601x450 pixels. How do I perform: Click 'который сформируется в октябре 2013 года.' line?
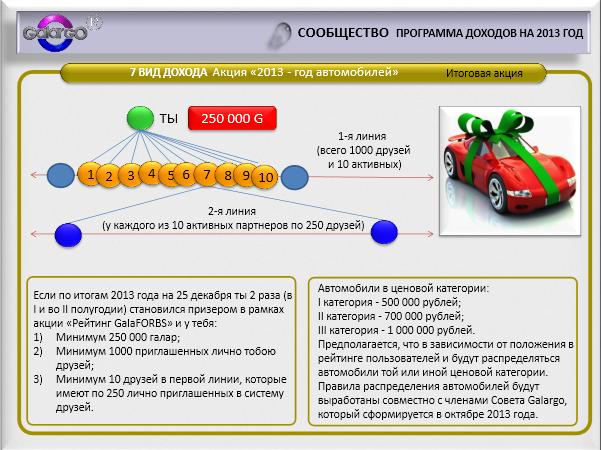[428, 414]
